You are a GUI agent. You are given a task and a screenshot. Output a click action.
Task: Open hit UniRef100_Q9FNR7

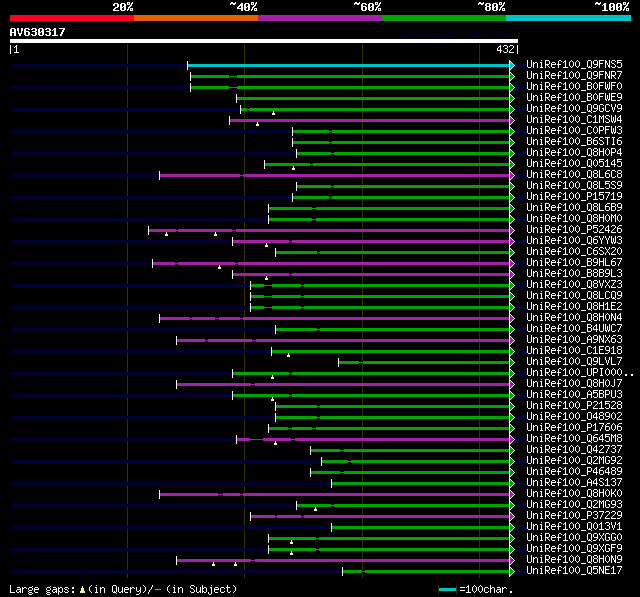click(574, 75)
